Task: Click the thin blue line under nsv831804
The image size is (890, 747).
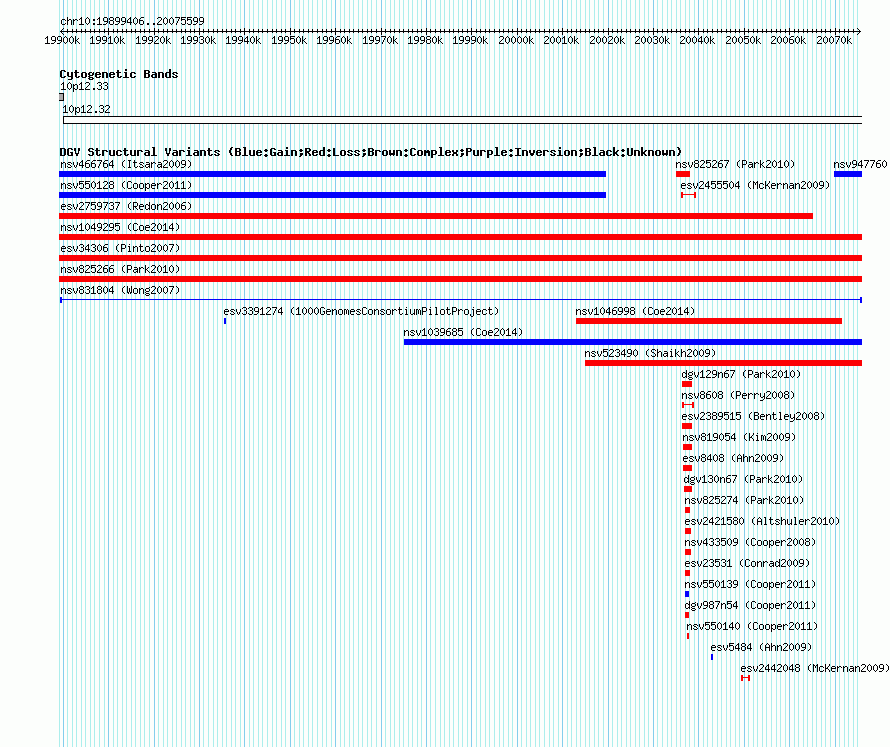Action: [x=461, y=300]
